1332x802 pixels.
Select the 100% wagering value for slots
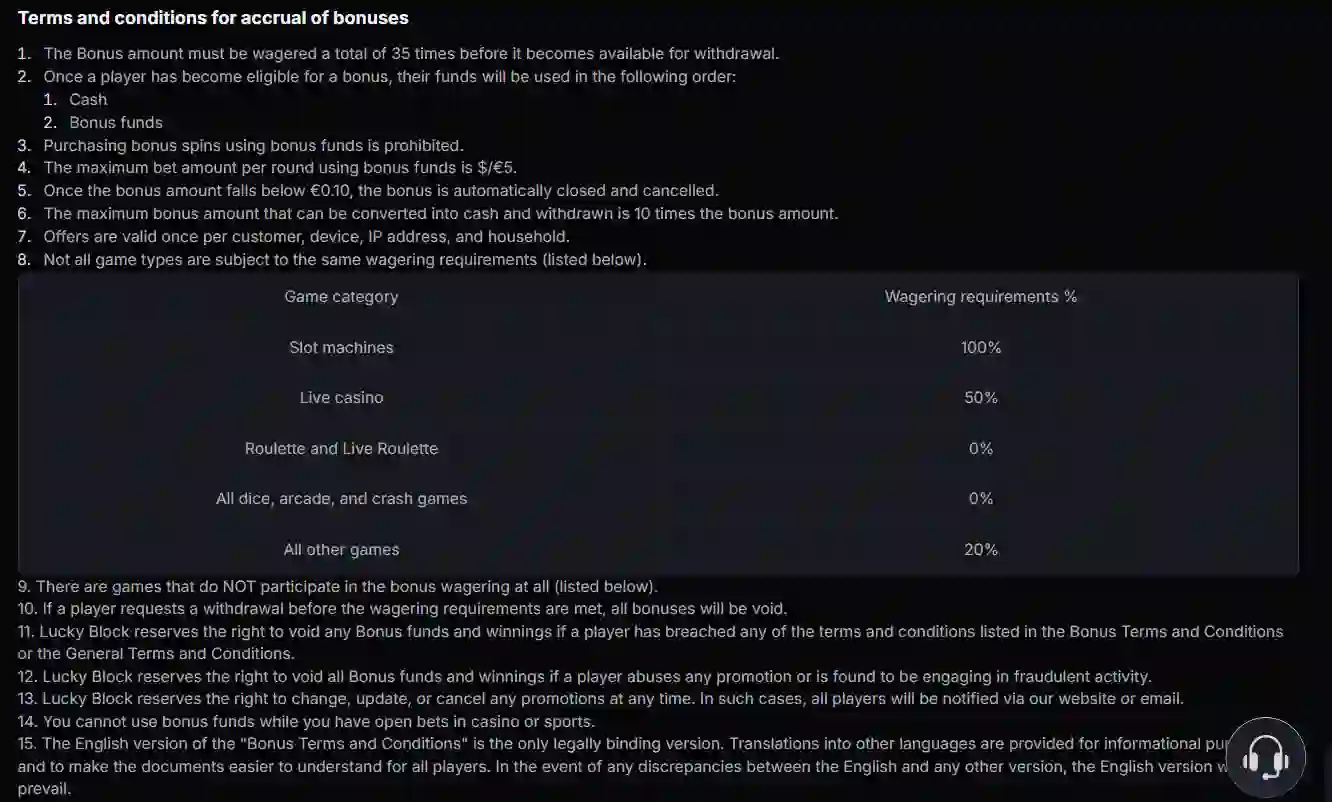click(x=981, y=347)
